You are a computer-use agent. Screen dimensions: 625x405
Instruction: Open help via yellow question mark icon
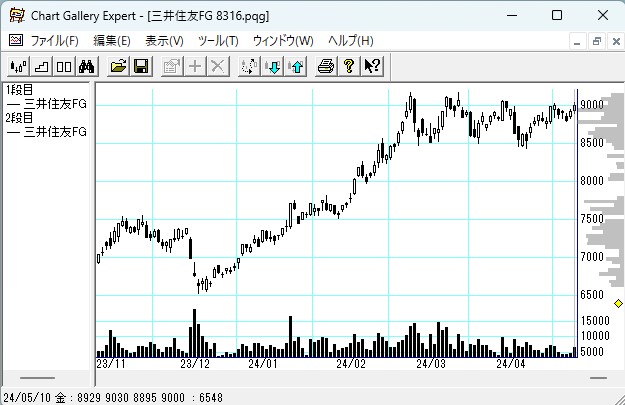(x=349, y=66)
